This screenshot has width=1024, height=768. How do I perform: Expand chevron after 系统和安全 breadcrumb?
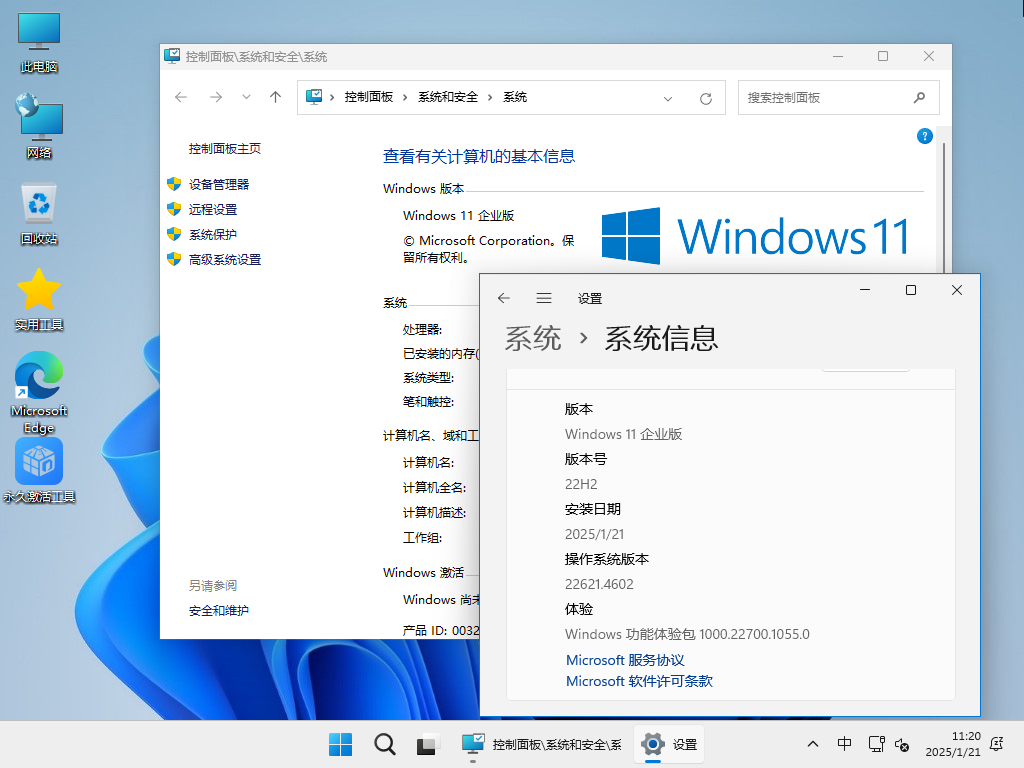click(490, 97)
